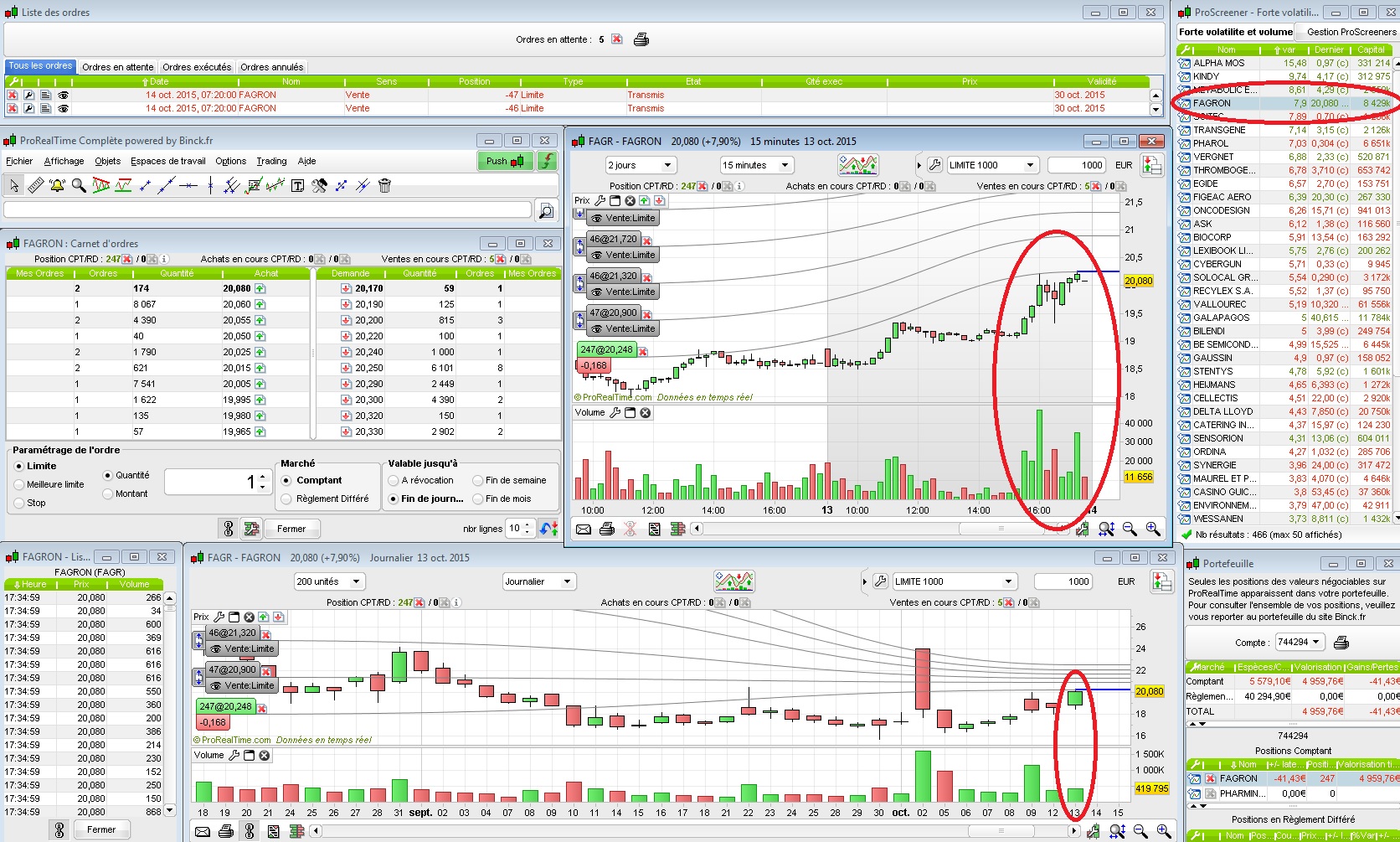Select the arrow pointer tool
The image size is (1400, 842).
pos(14,186)
